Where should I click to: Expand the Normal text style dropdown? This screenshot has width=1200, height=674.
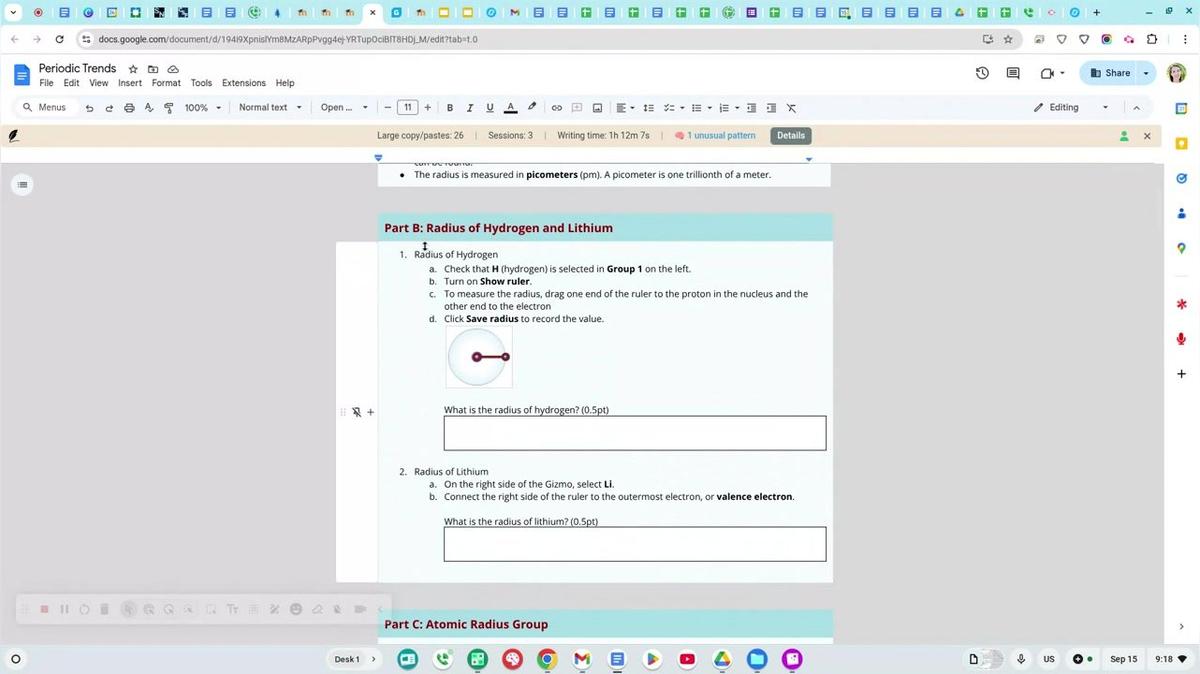coord(269,108)
